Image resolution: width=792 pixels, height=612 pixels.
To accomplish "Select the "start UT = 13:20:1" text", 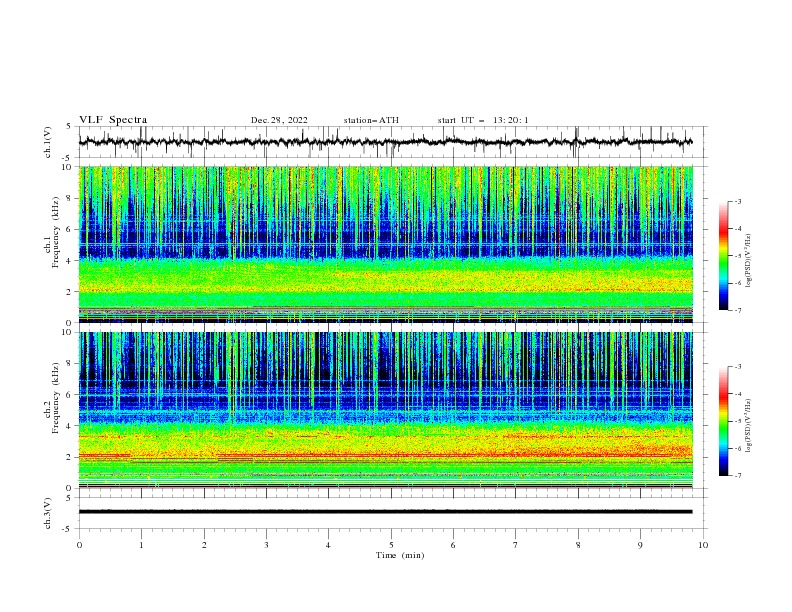I will click(x=483, y=120).
